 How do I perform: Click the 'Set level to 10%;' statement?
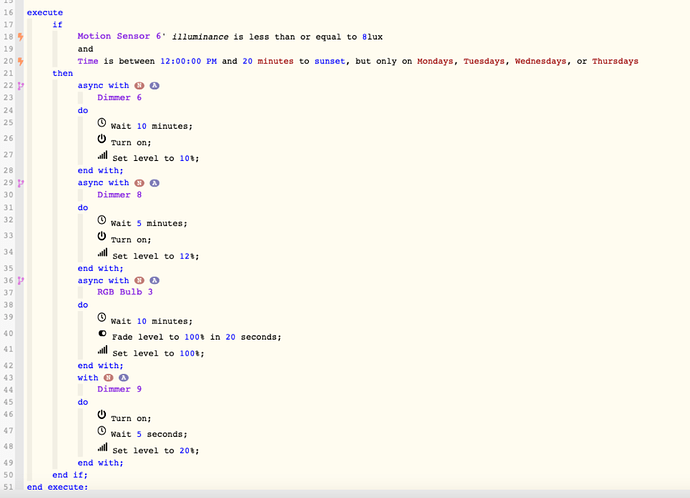coord(156,158)
